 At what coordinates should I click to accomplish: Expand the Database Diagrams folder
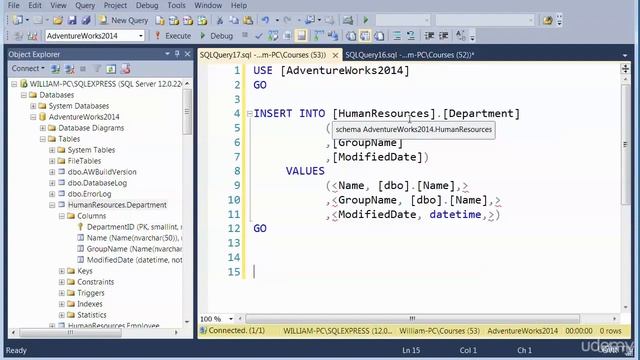[42, 128]
